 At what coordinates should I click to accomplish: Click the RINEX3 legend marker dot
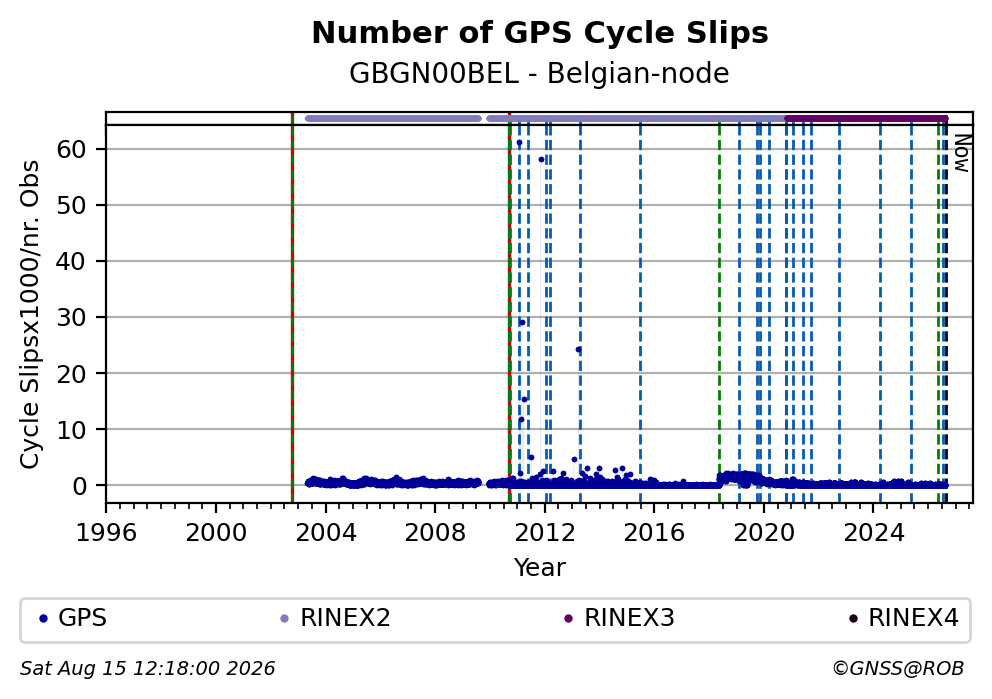[x=568, y=619]
